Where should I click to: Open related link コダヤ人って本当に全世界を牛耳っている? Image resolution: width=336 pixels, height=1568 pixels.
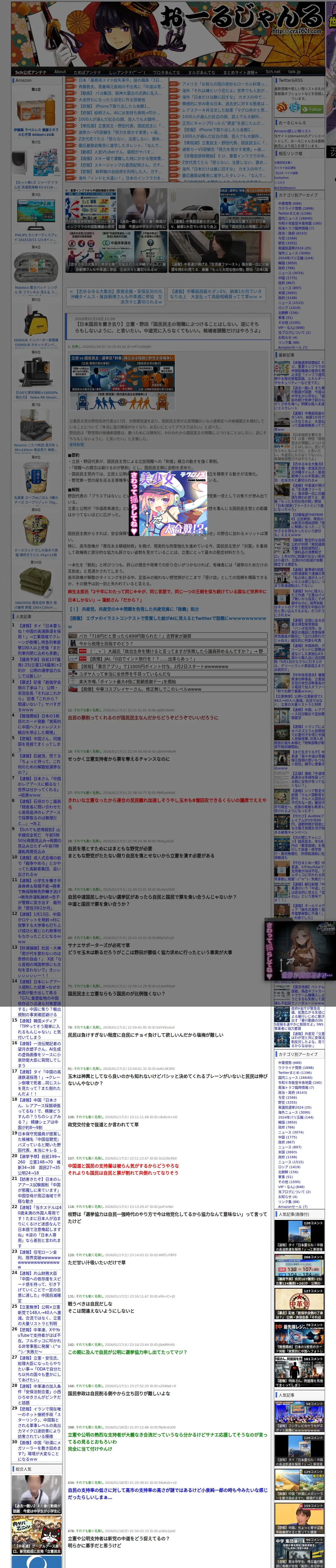pyautogui.click(x=168, y=674)
